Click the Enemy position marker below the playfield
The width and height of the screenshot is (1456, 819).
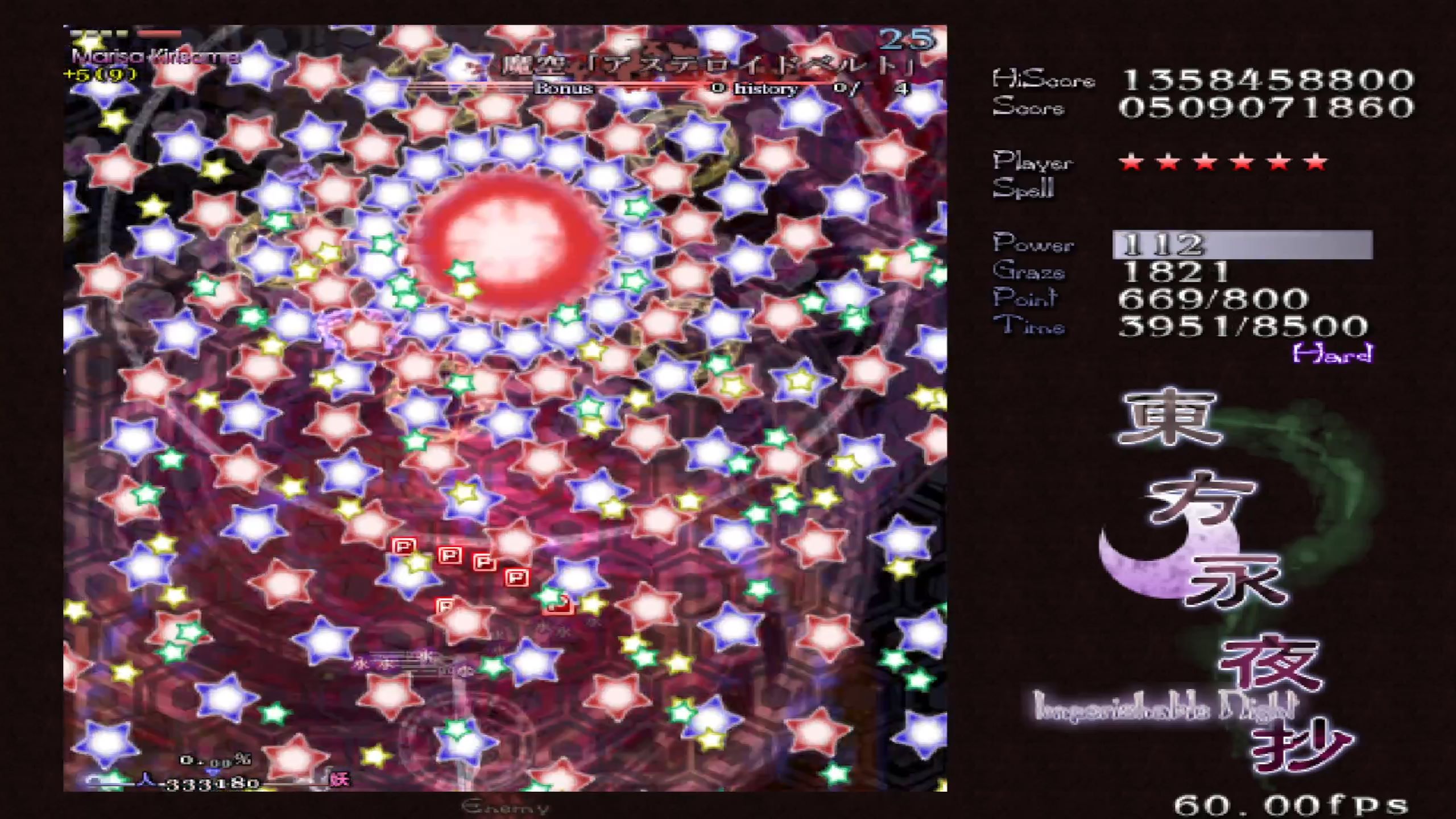505,807
